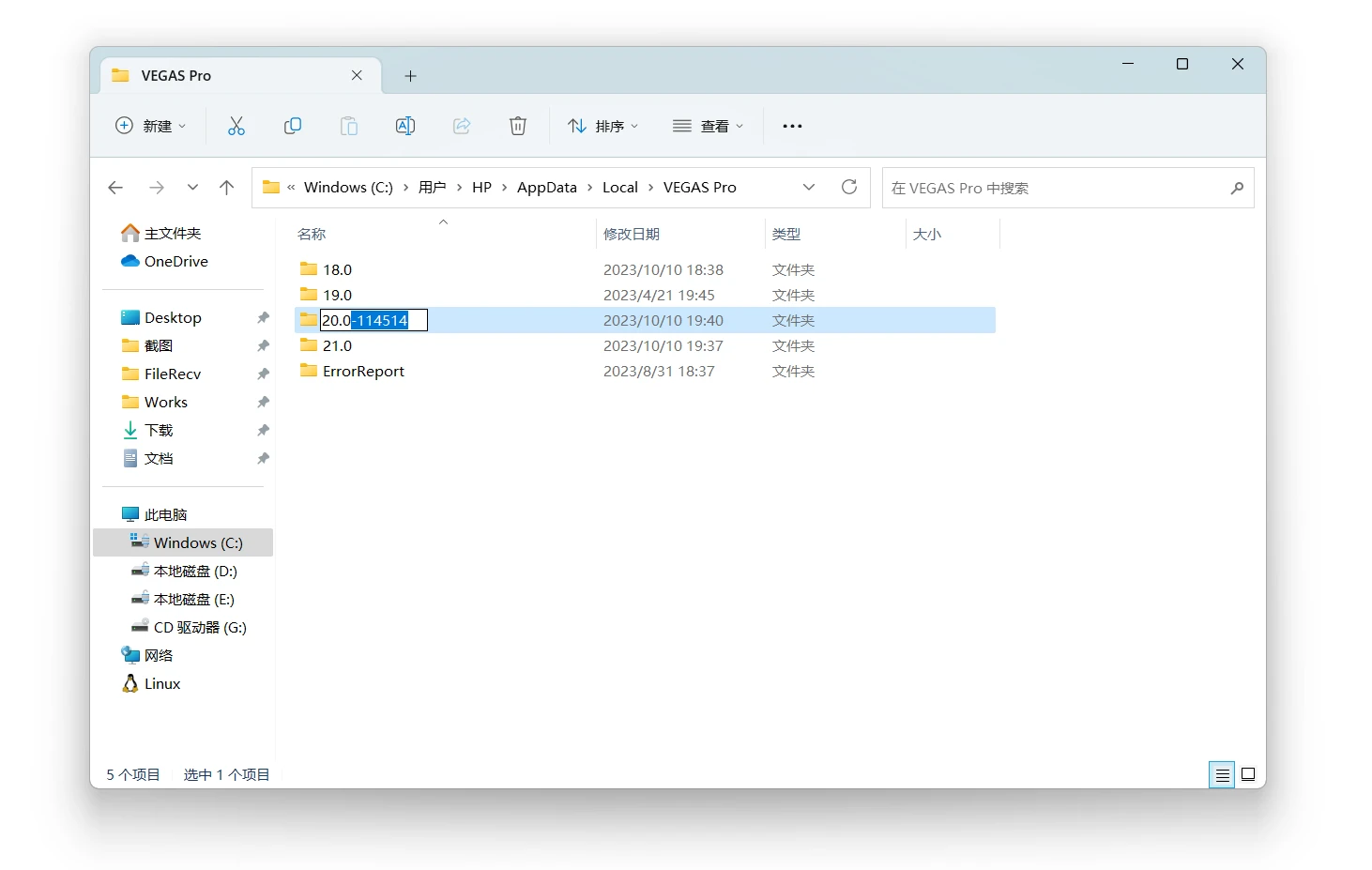This screenshot has width=1372, height=870.
Task: Expand the hidden breadcrumb path chevrons
Action: [291, 188]
